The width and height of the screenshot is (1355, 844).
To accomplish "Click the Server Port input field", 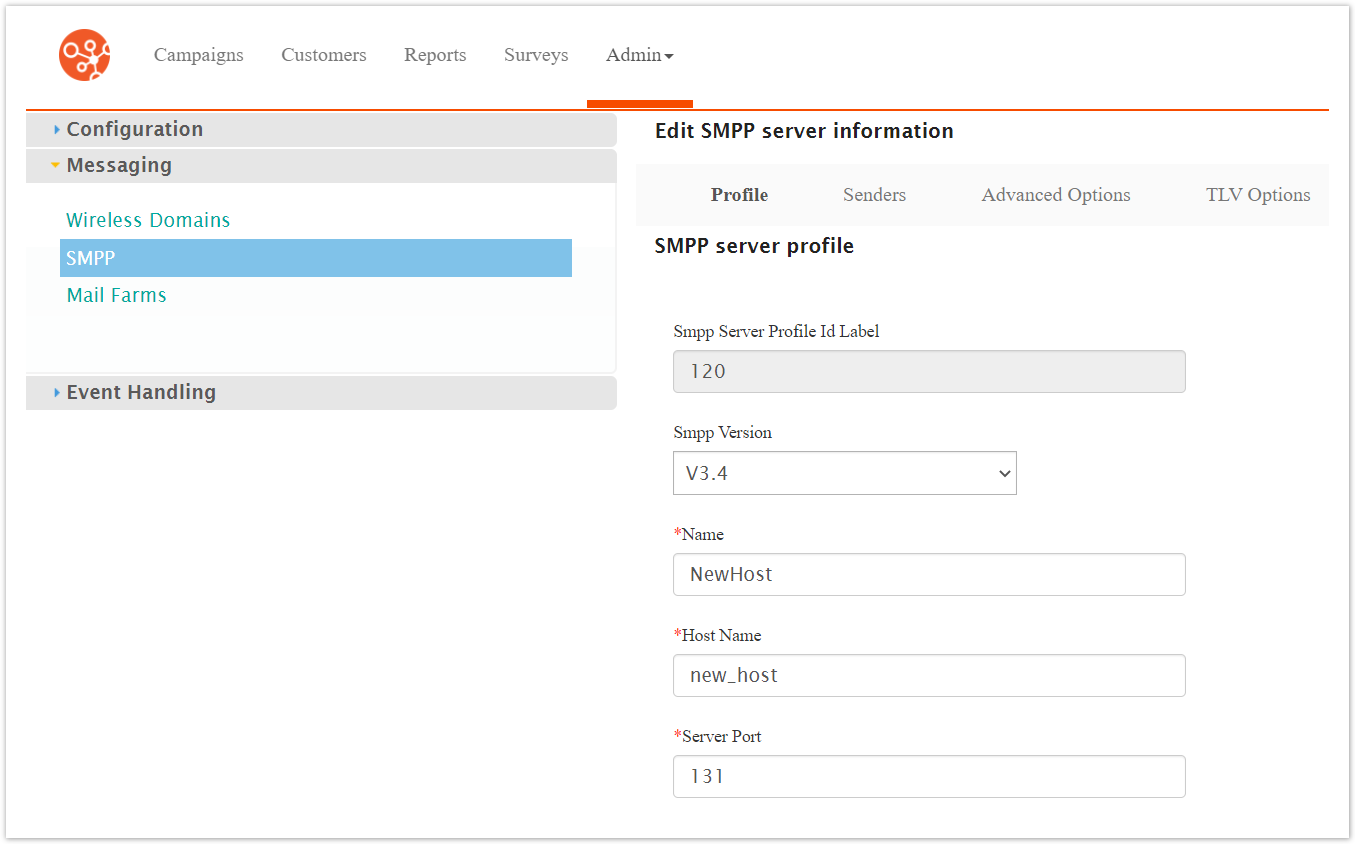I will 929,777.
